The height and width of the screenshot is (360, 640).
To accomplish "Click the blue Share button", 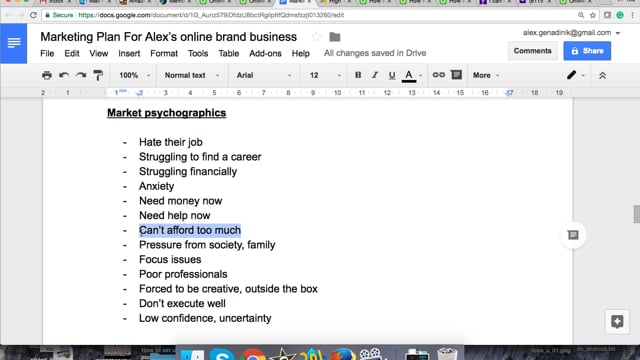I will point(587,51).
